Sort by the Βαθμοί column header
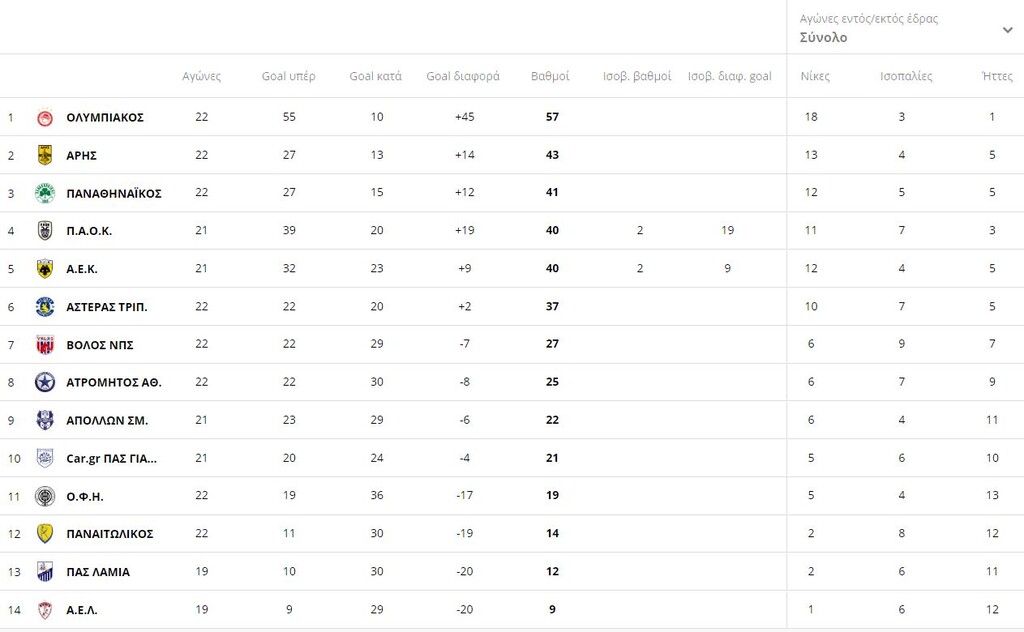This screenshot has width=1024, height=632. 550,76
